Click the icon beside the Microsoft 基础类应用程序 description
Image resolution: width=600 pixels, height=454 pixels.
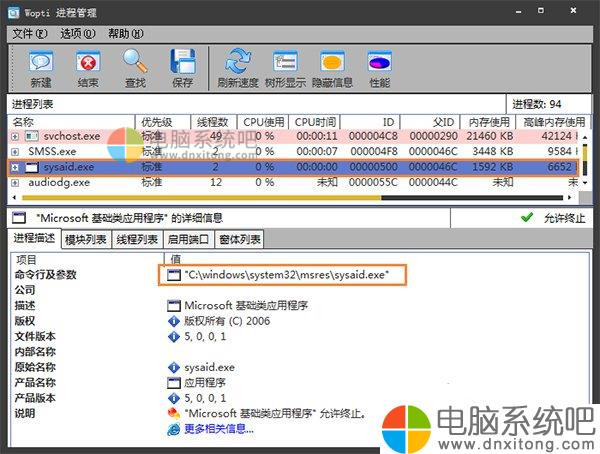(174, 305)
